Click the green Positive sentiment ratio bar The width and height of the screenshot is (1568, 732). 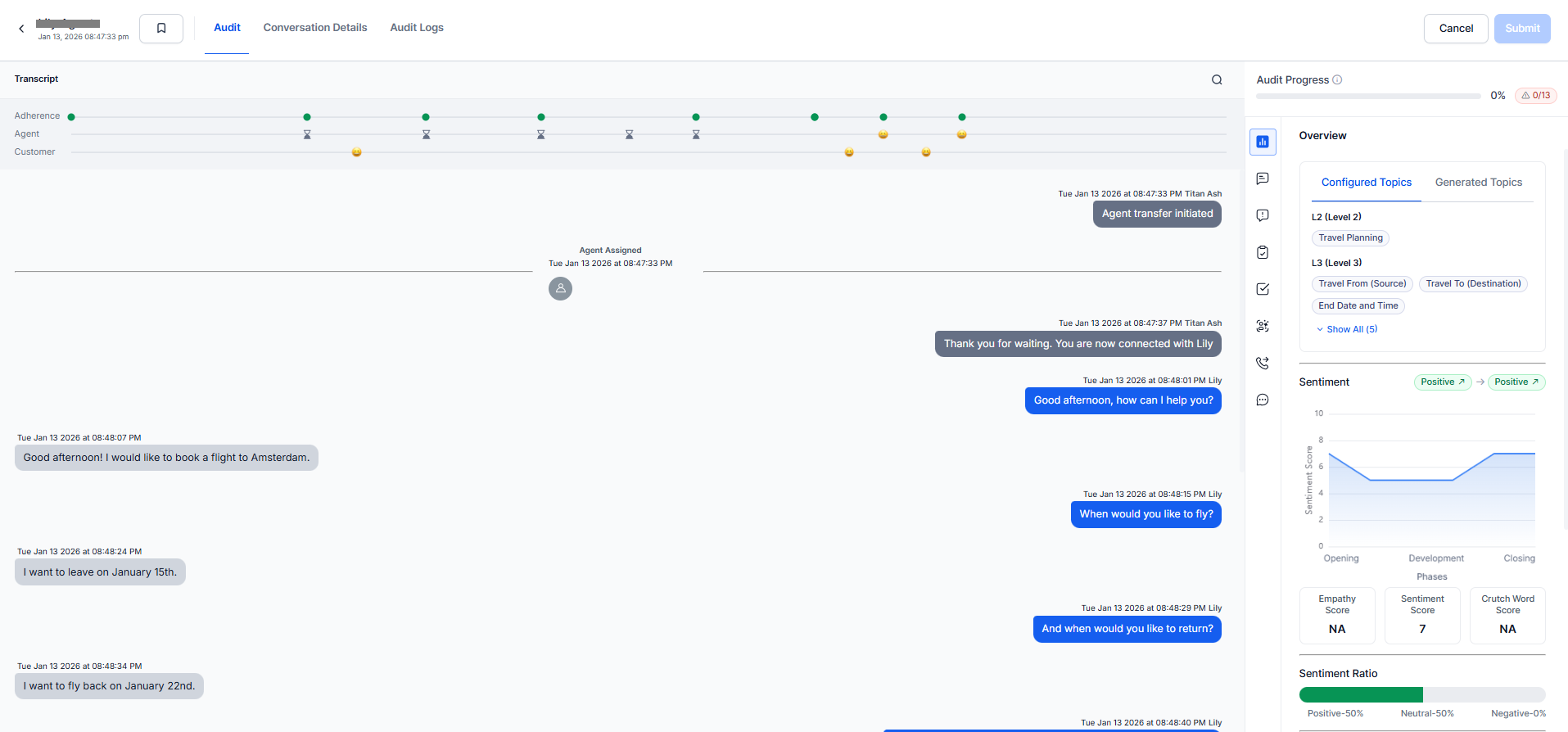[x=1360, y=695]
